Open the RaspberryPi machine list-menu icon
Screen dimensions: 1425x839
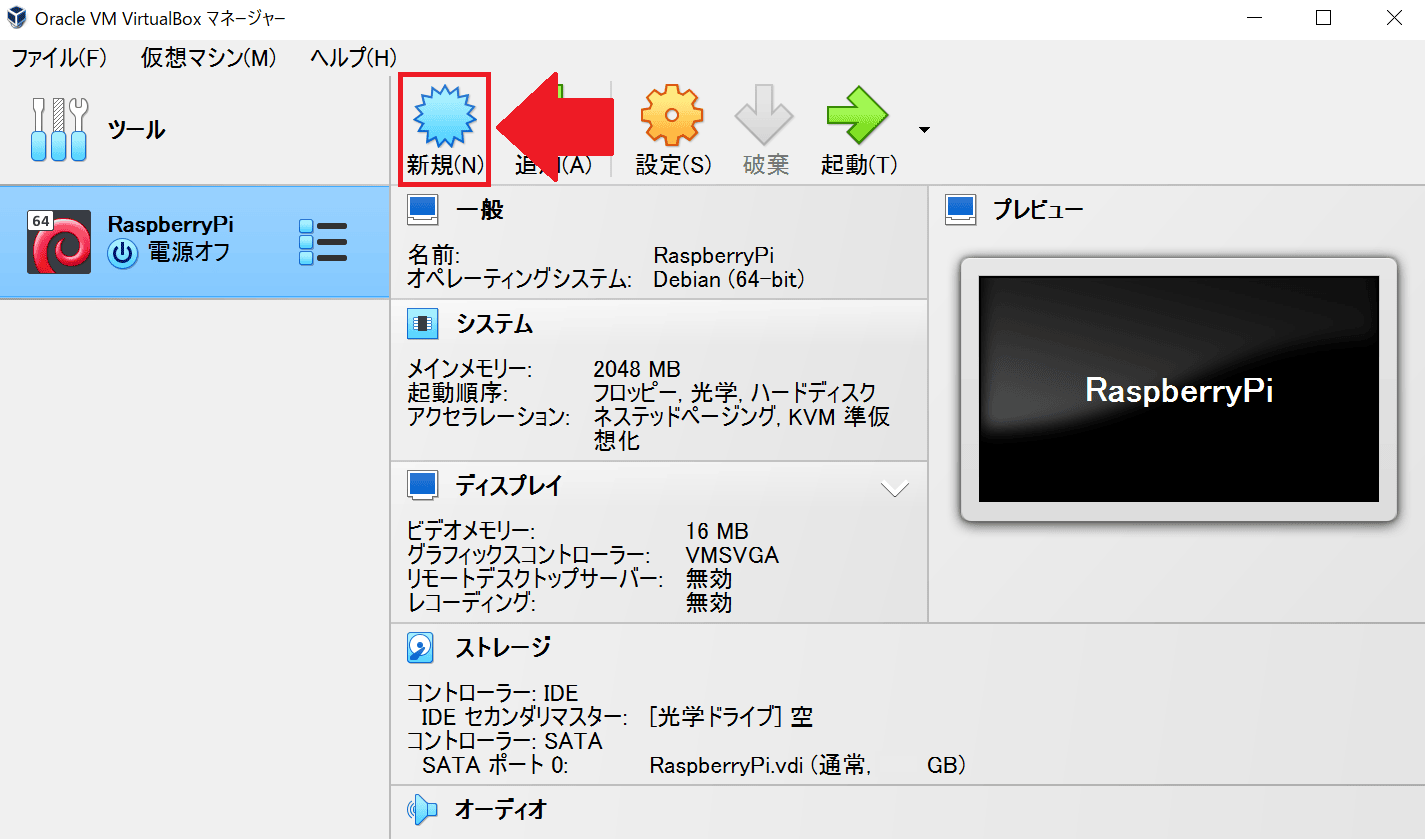pyautogui.click(x=323, y=242)
